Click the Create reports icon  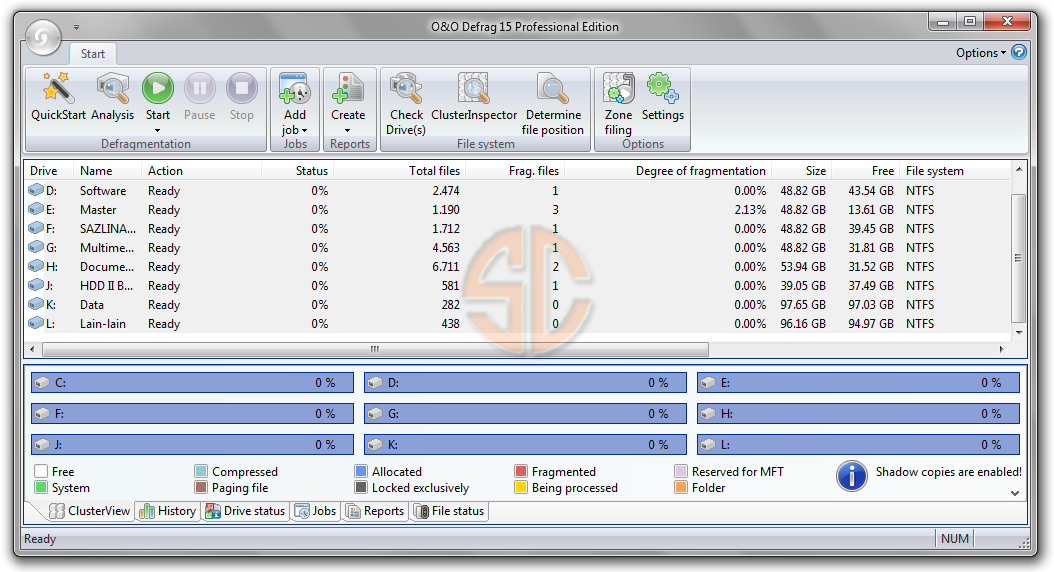tap(348, 89)
